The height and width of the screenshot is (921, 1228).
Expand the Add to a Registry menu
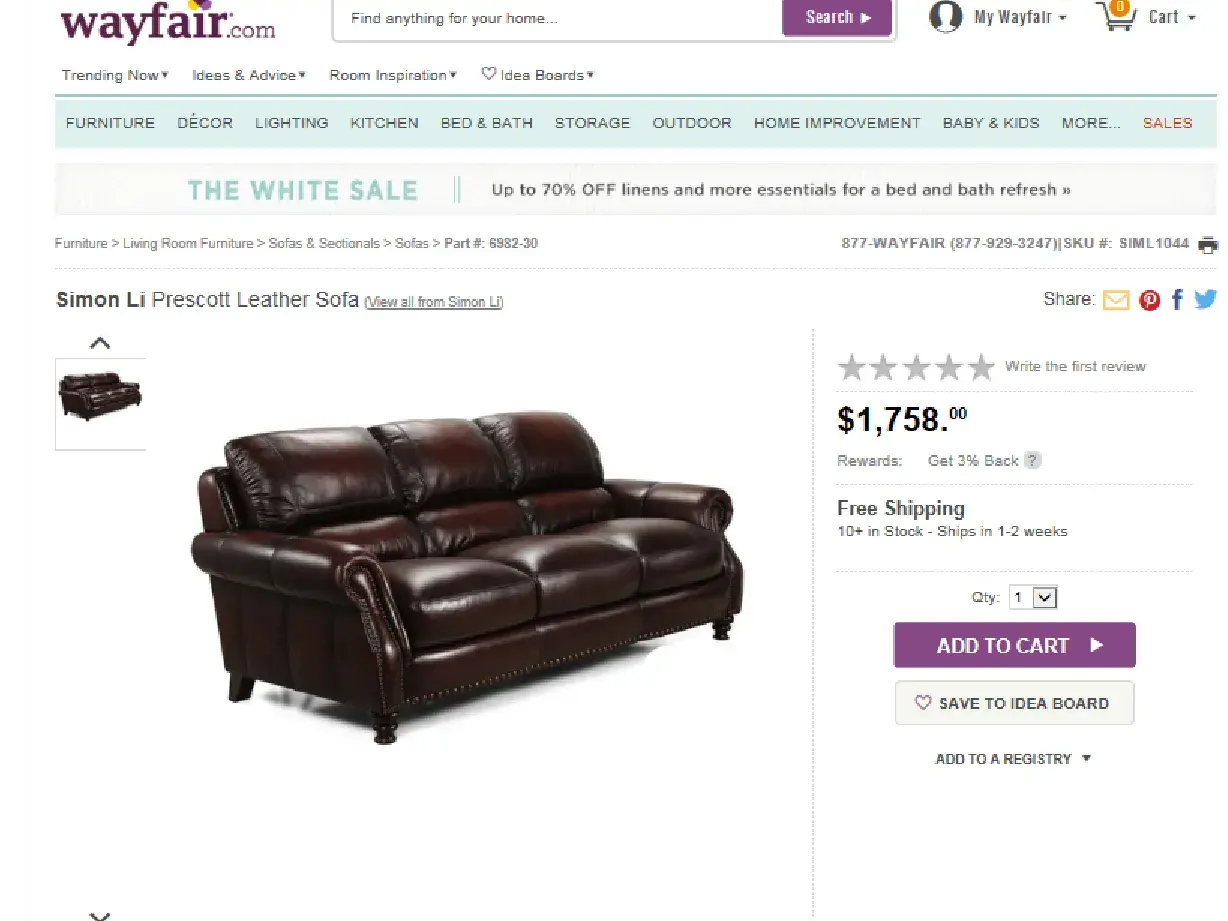pyautogui.click(x=1012, y=759)
